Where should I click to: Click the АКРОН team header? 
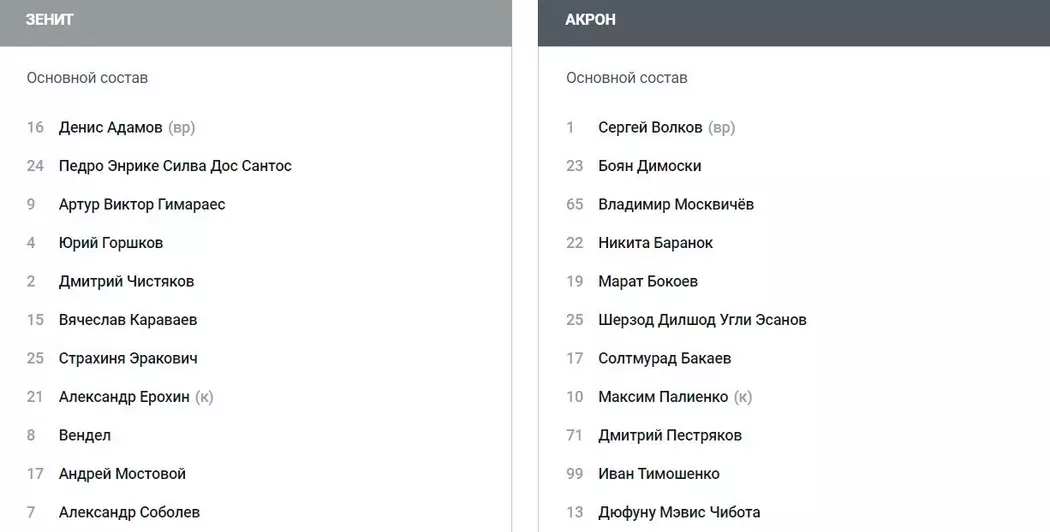point(590,20)
